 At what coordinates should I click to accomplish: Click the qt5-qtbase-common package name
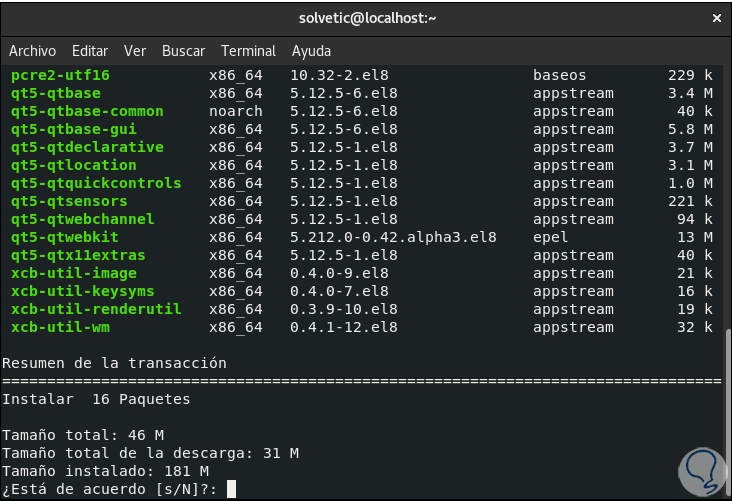[x=87, y=111]
